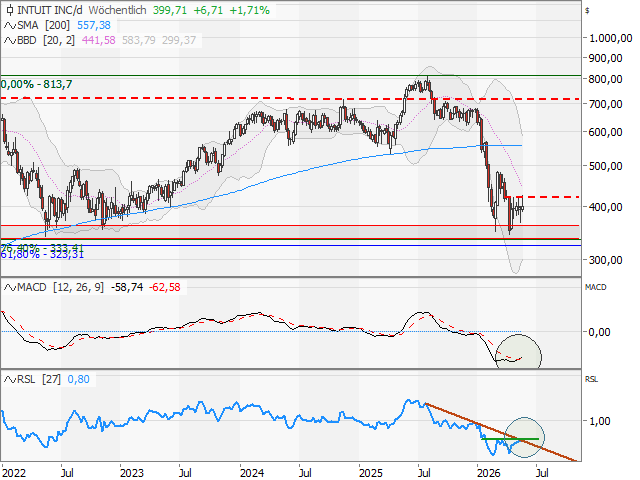This screenshot has width=640, height=480.
Task: Click the RSL value 0,80
Action: click(x=78, y=380)
